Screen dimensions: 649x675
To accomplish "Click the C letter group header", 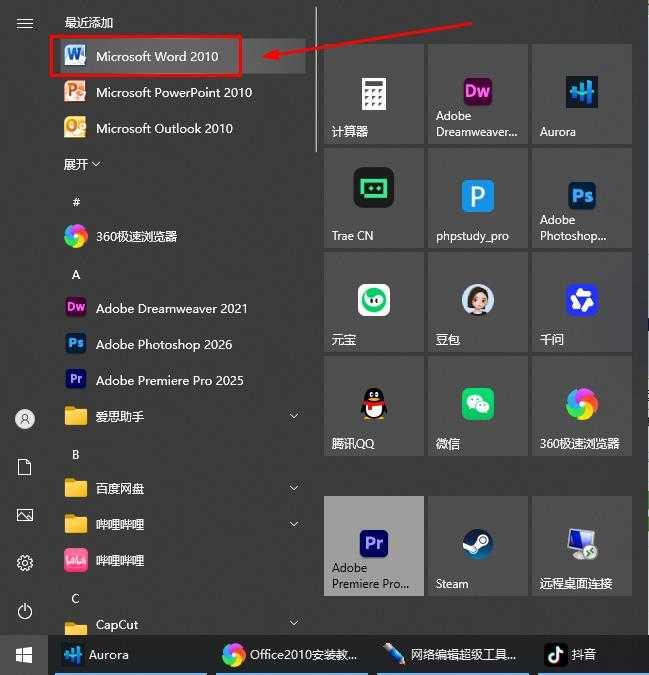I will point(75,598).
